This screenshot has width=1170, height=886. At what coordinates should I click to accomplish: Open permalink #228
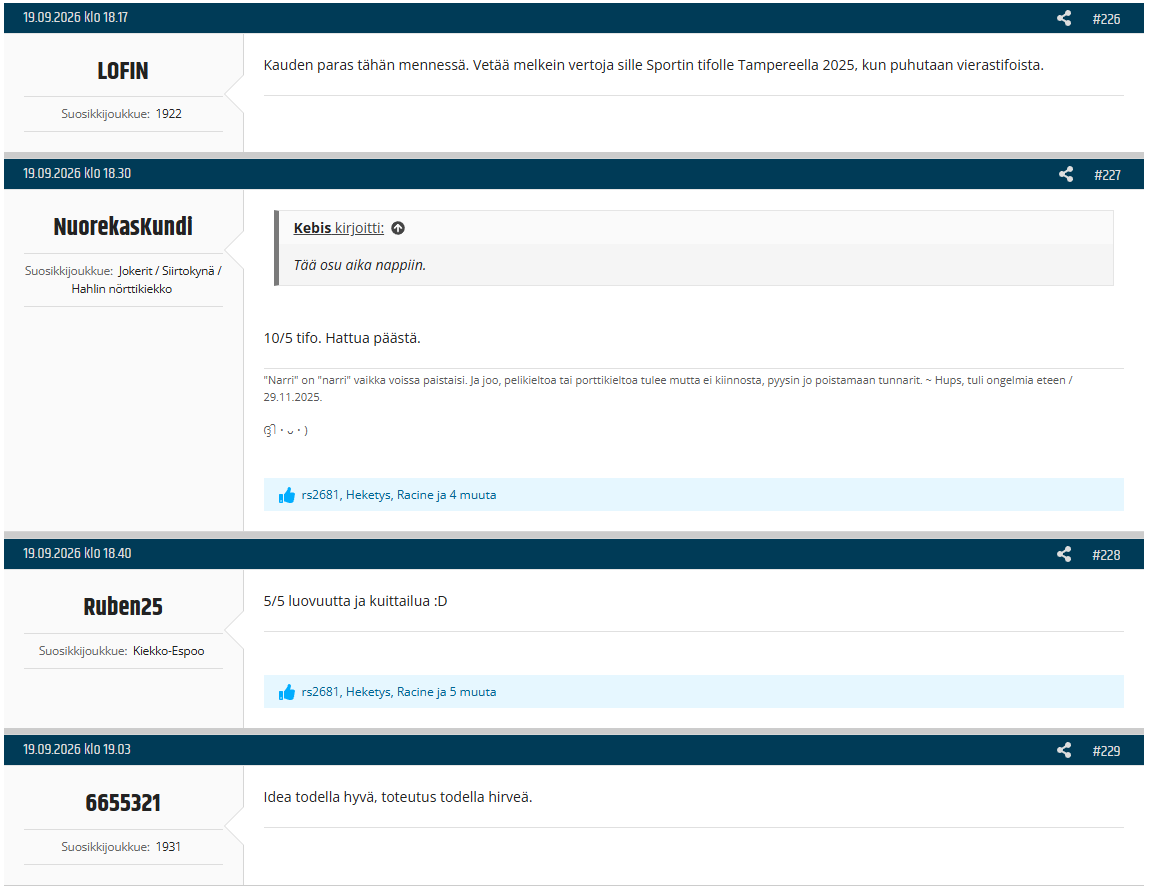click(1106, 555)
